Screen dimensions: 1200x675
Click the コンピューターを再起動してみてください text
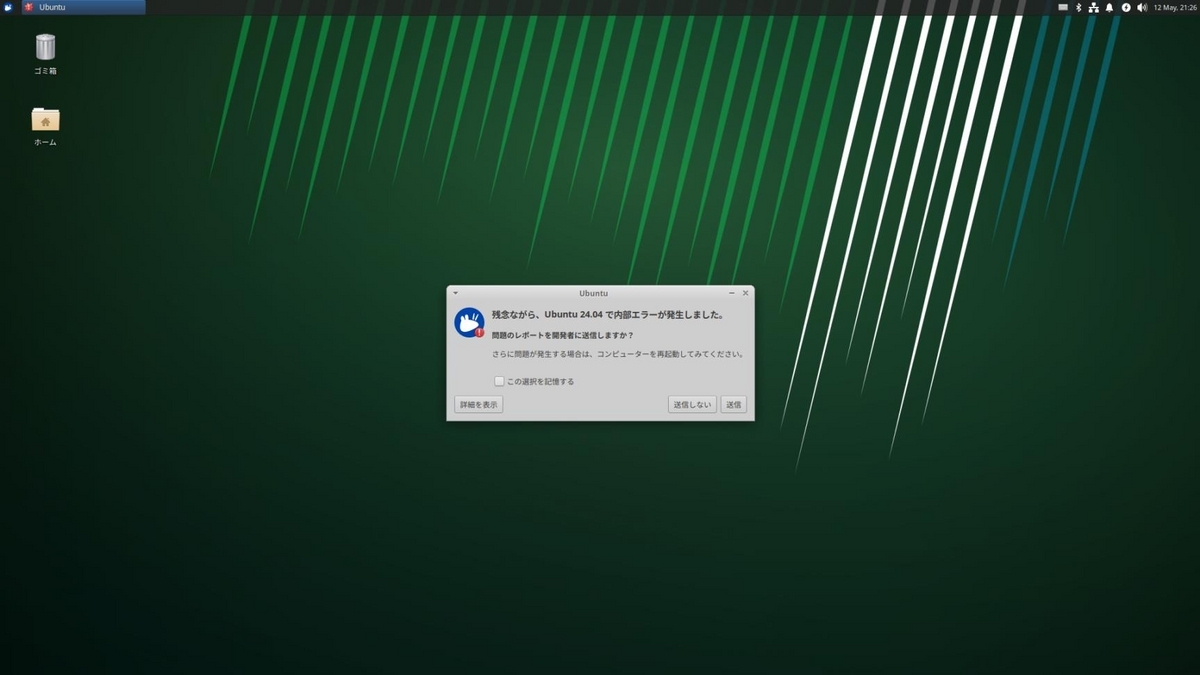tap(670, 354)
